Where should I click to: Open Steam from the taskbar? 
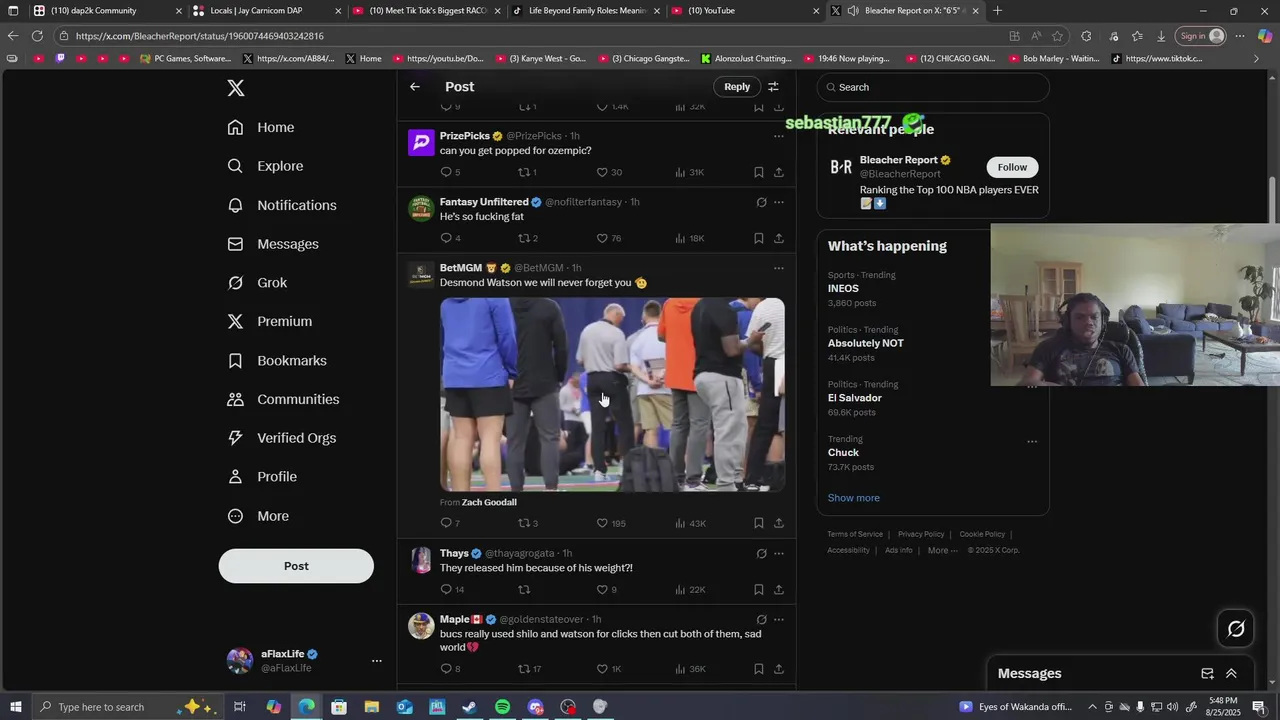469,707
